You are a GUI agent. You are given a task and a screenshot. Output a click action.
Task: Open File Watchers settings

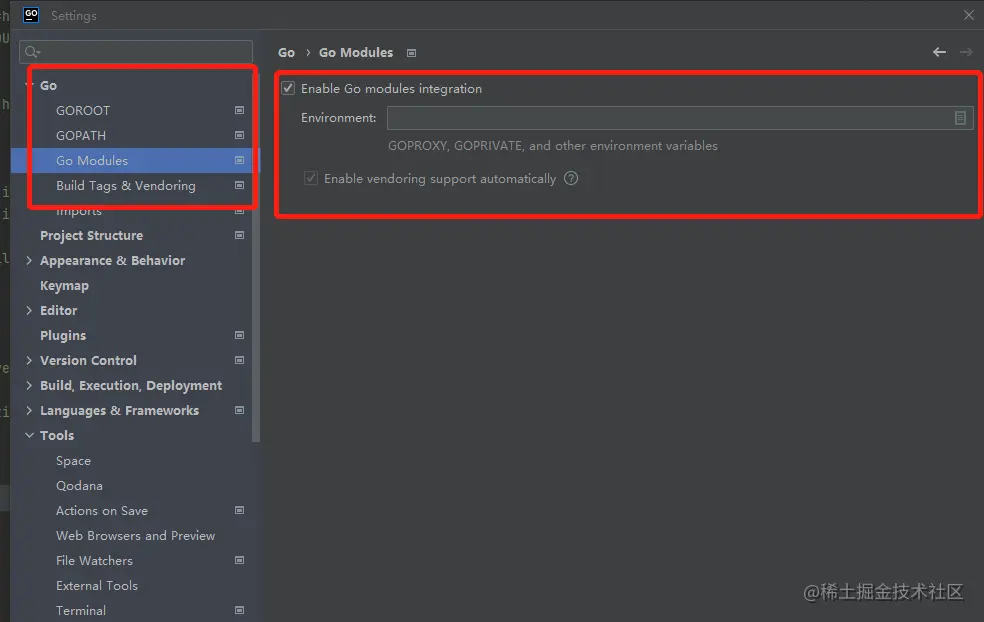click(x=94, y=560)
